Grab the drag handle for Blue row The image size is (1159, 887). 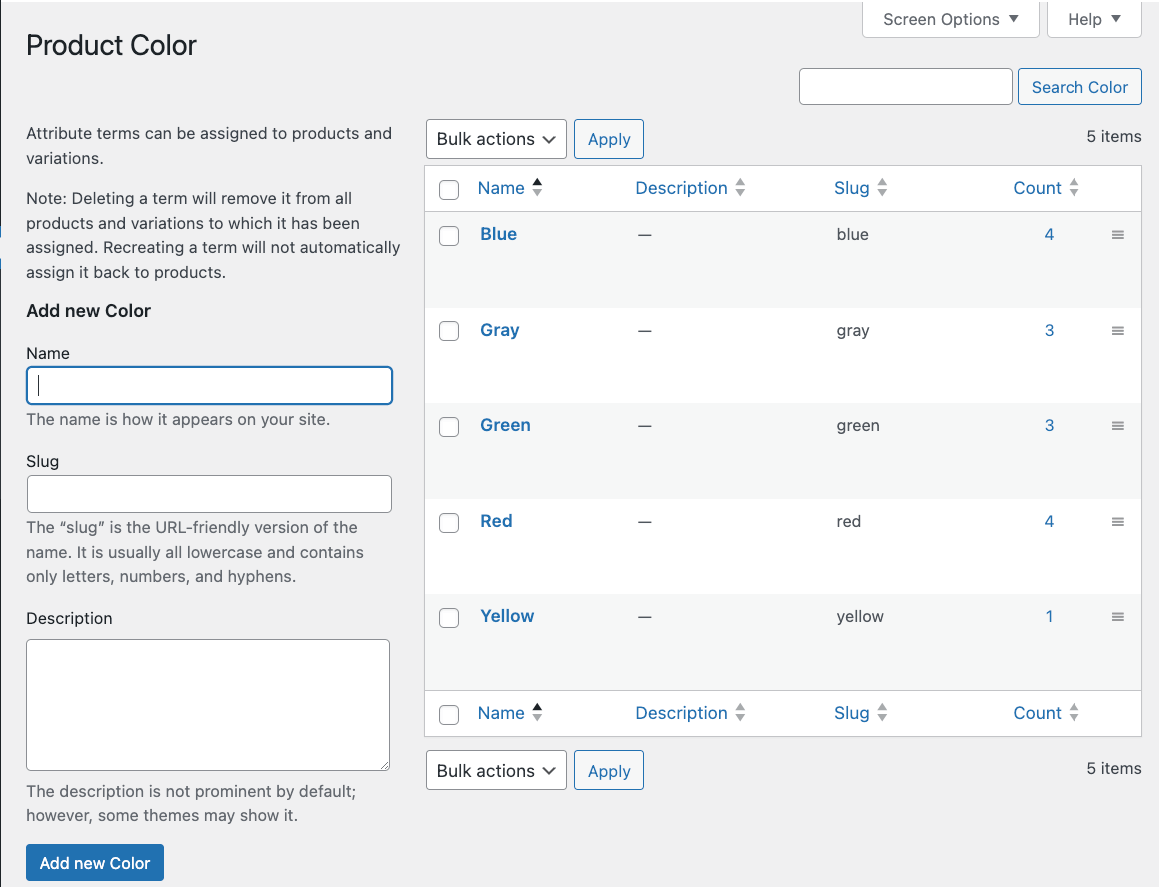(x=1118, y=235)
